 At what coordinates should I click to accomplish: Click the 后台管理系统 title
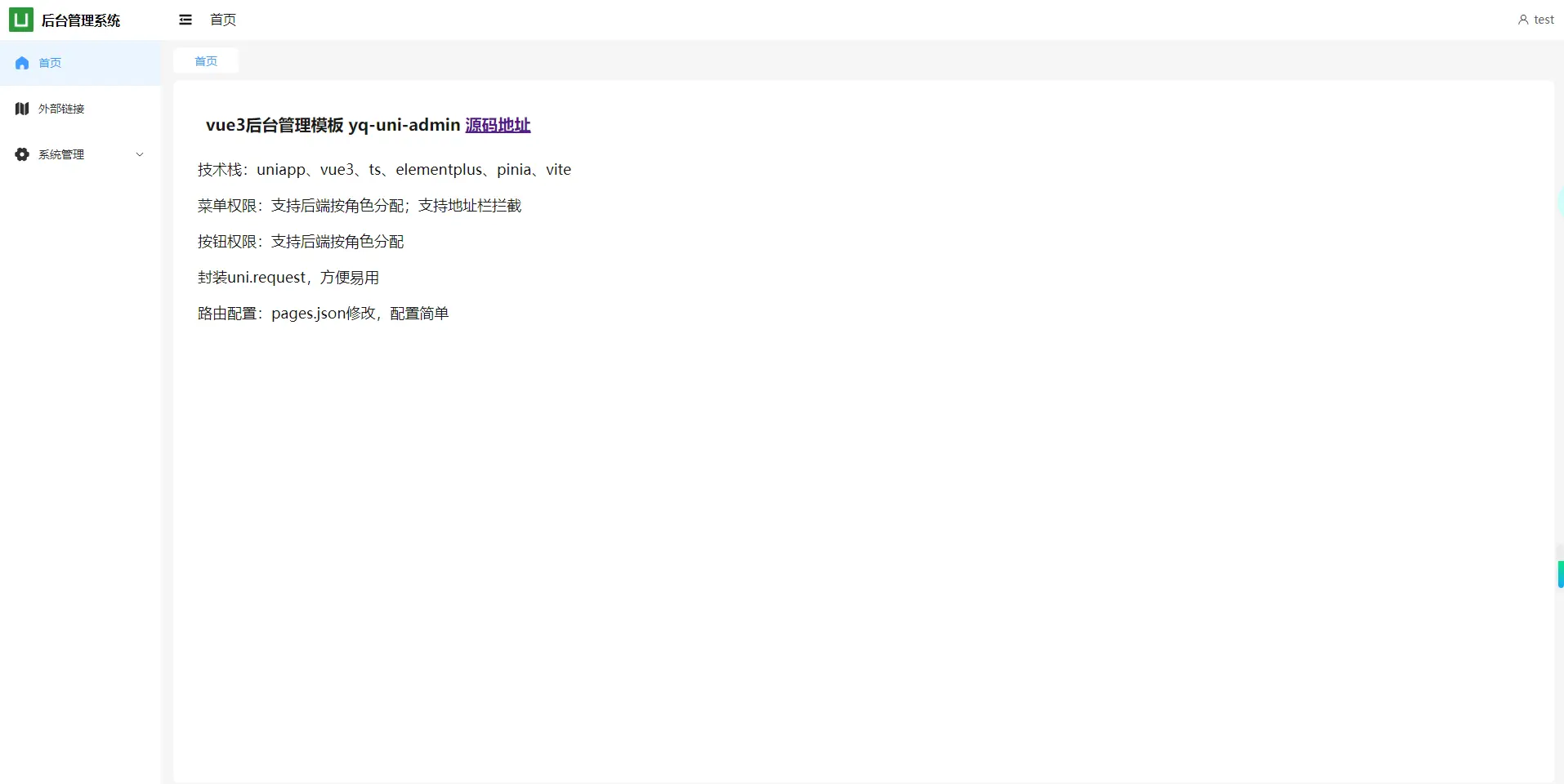point(81,20)
